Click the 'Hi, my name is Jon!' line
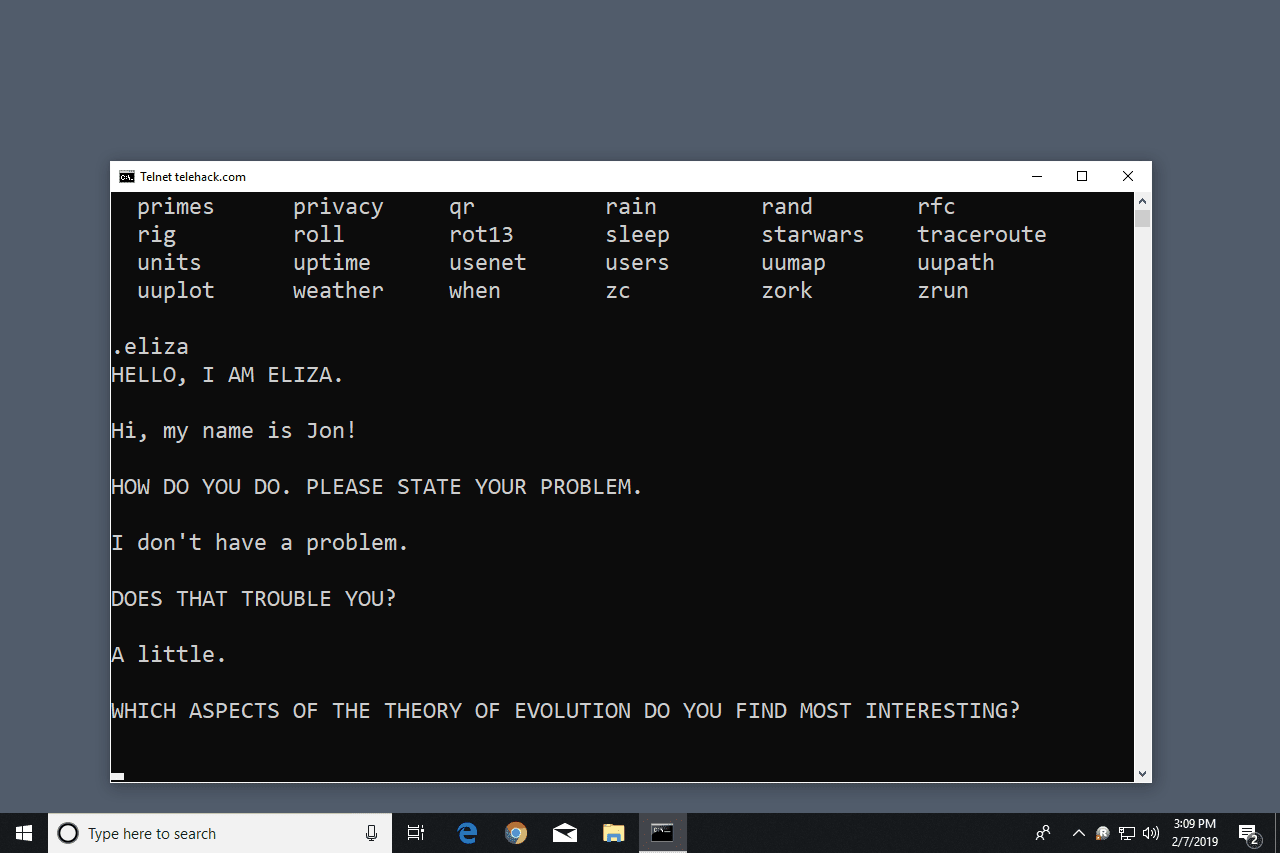The height and width of the screenshot is (853, 1280). [234, 431]
